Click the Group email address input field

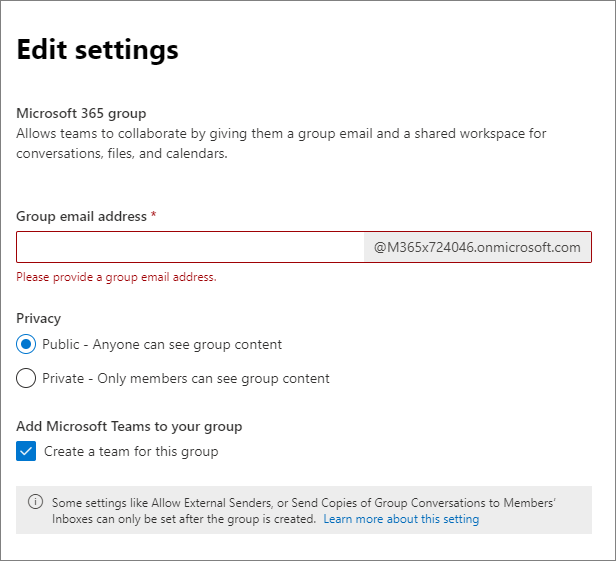[x=190, y=247]
